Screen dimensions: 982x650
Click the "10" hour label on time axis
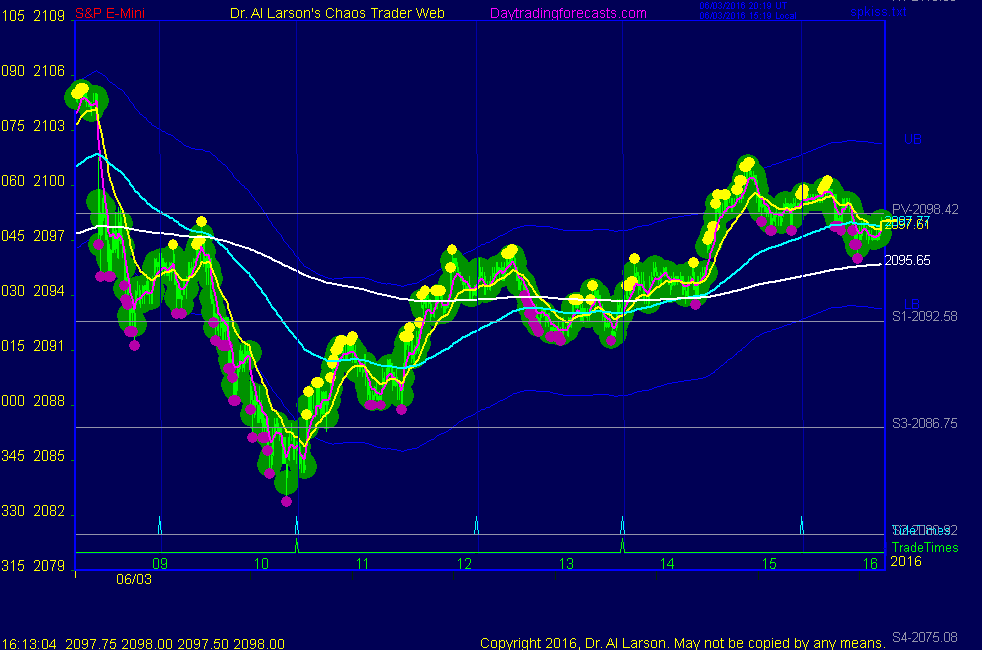(x=261, y=564)
